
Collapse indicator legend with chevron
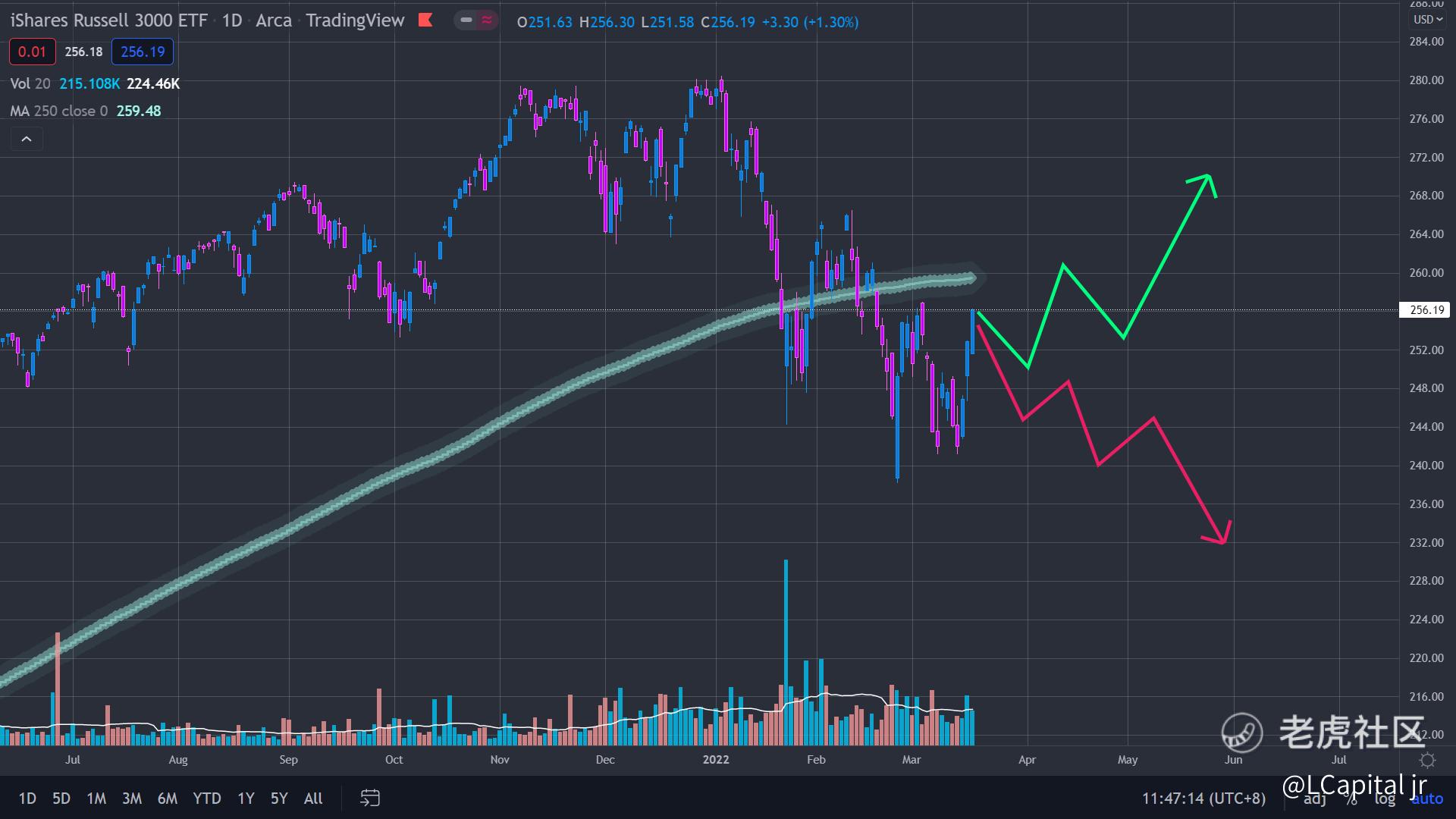click(27, 139)
